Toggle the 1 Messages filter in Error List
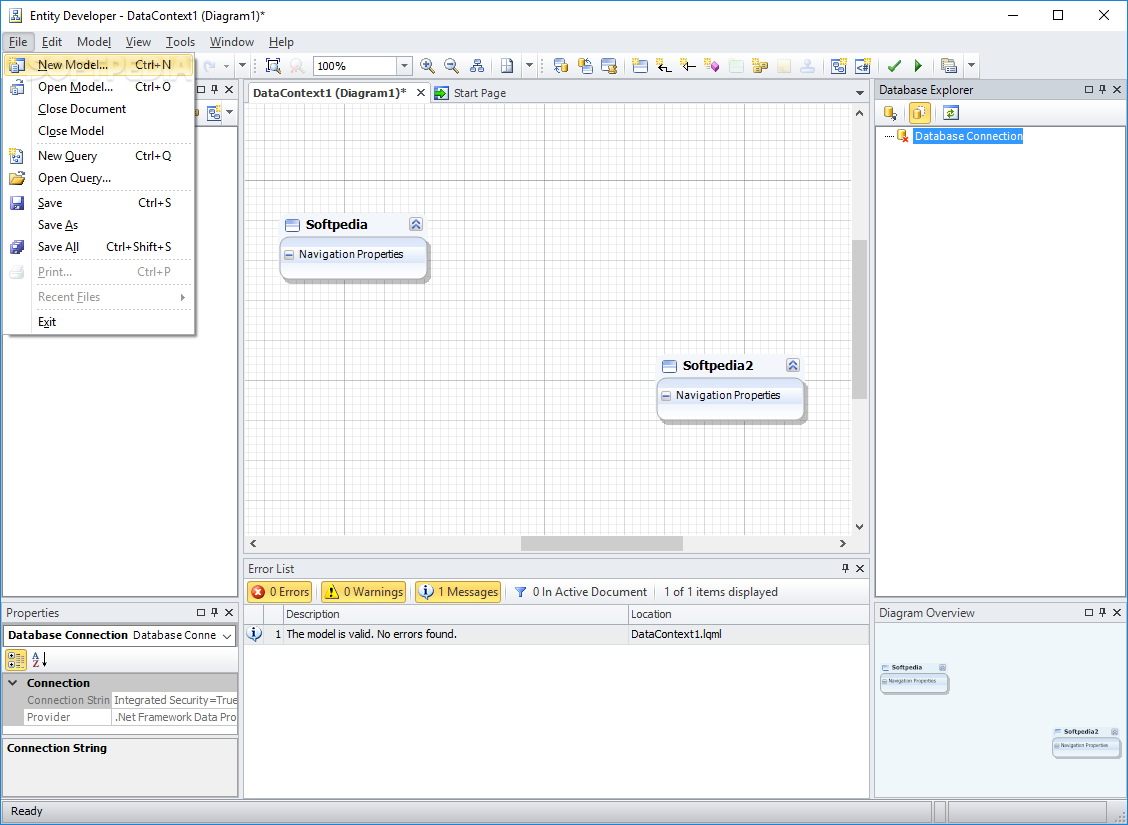This screenshot has height=825, width=1128. pyautogui.click(x=457, y=591)
